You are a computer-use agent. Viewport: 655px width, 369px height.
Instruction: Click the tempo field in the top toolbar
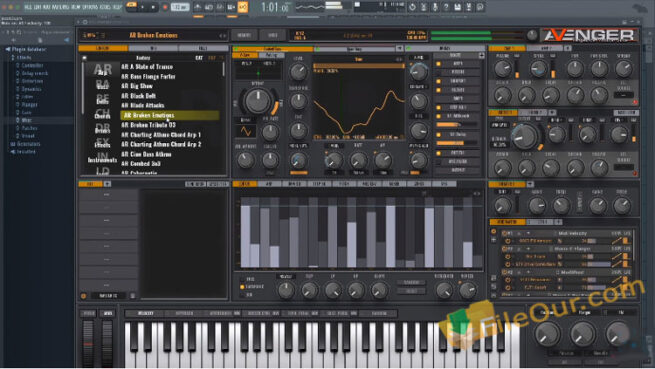click(x=180, y=7)
